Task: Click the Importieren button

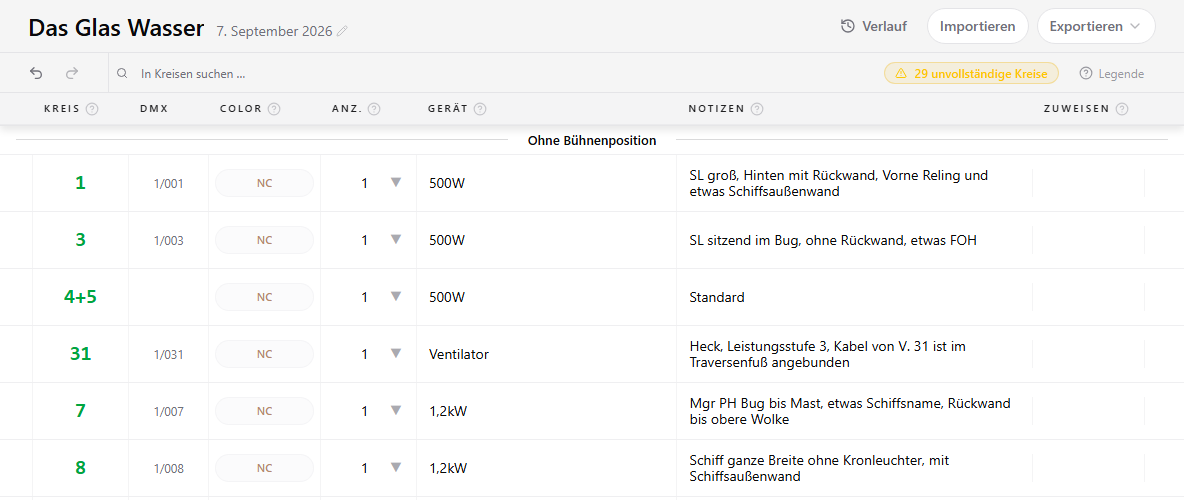Action: point(977,26)
